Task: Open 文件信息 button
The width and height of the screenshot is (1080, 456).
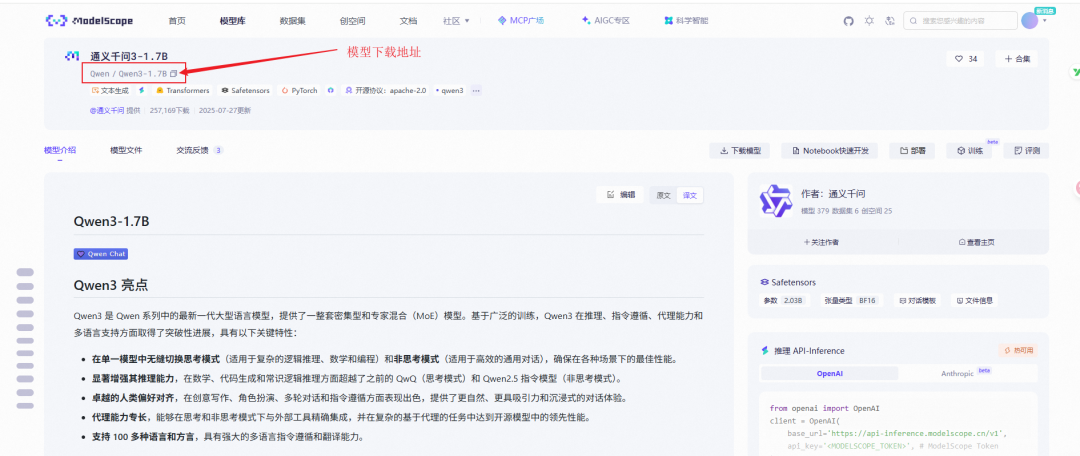Action: click(x=974, y=301)
